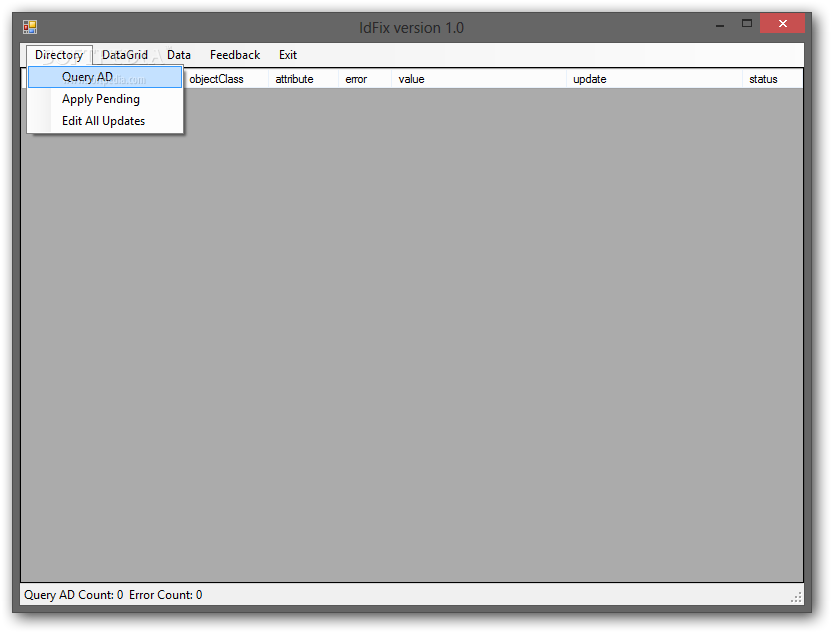832x633 pixels.
Task: Click the IdFix application icon in title bar
Action: tap(30, 27)
